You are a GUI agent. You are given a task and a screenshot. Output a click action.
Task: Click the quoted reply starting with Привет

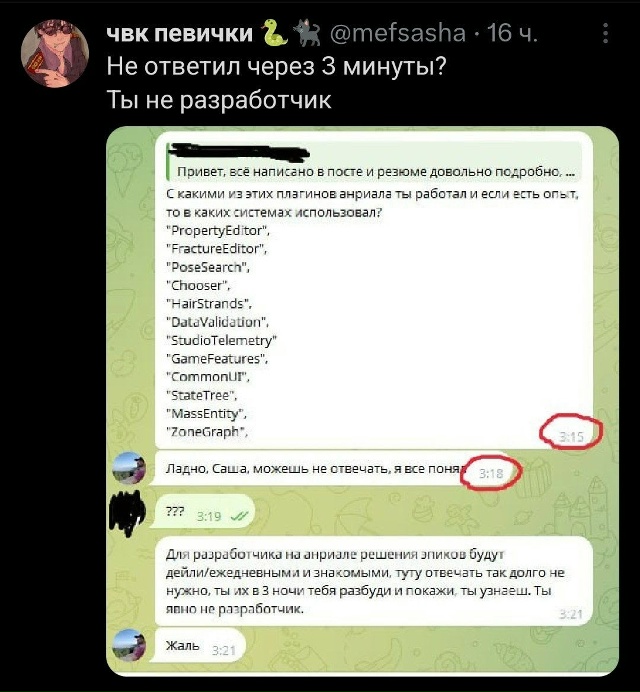[x=373, y=162]
